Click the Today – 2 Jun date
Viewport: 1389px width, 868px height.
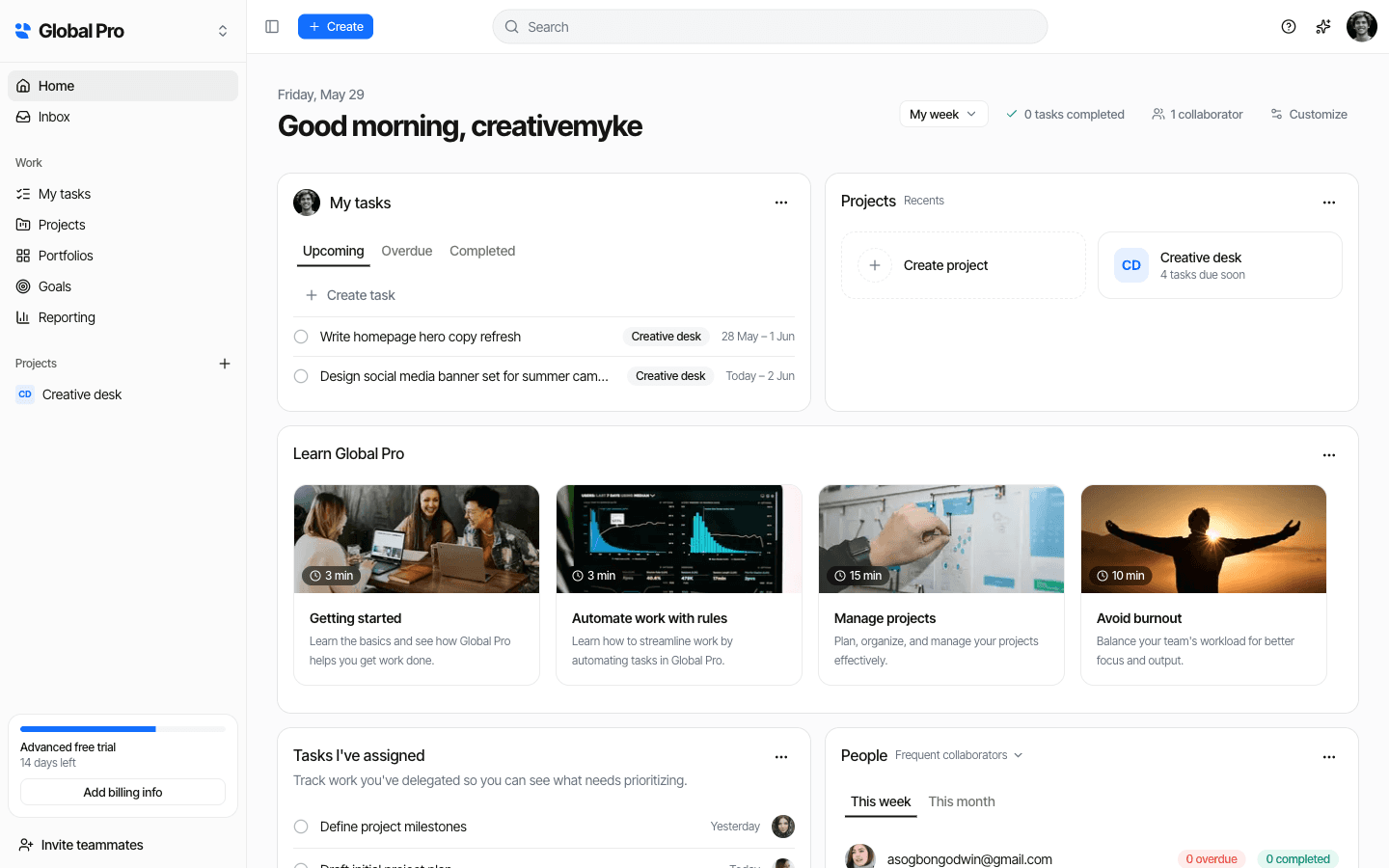coord(760,376)
